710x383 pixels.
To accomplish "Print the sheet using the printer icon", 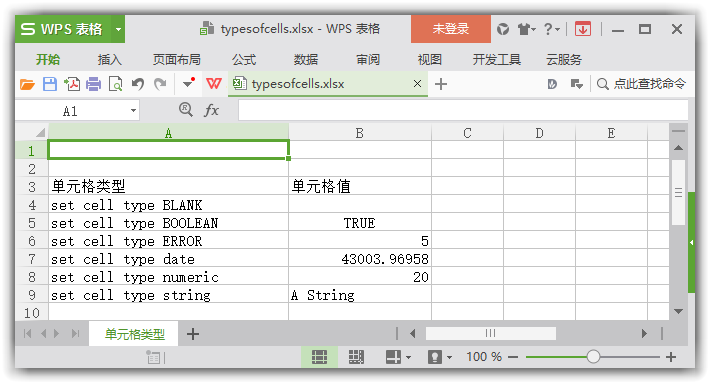I will pyautogui.click(x=94, y=84).
